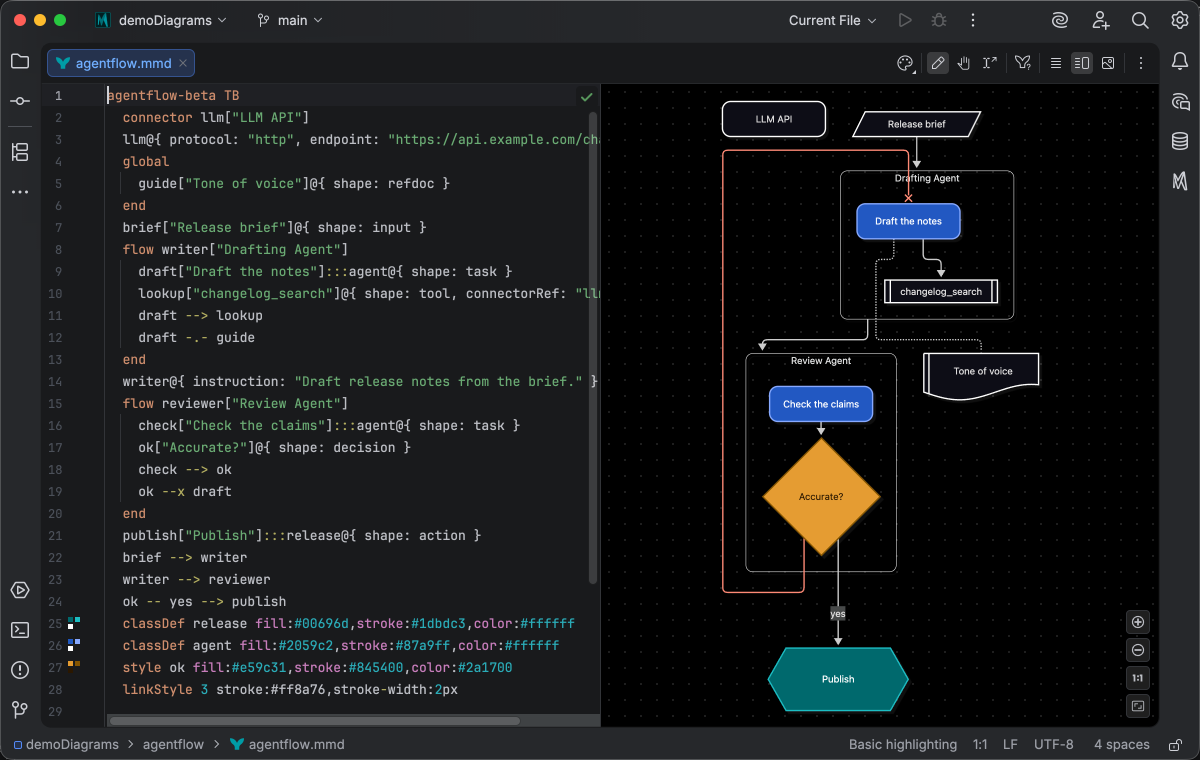Open the AI swirl assistant icon in title bar
This screenshot has height=760, width=1200.
click(x=1060, y=20)
